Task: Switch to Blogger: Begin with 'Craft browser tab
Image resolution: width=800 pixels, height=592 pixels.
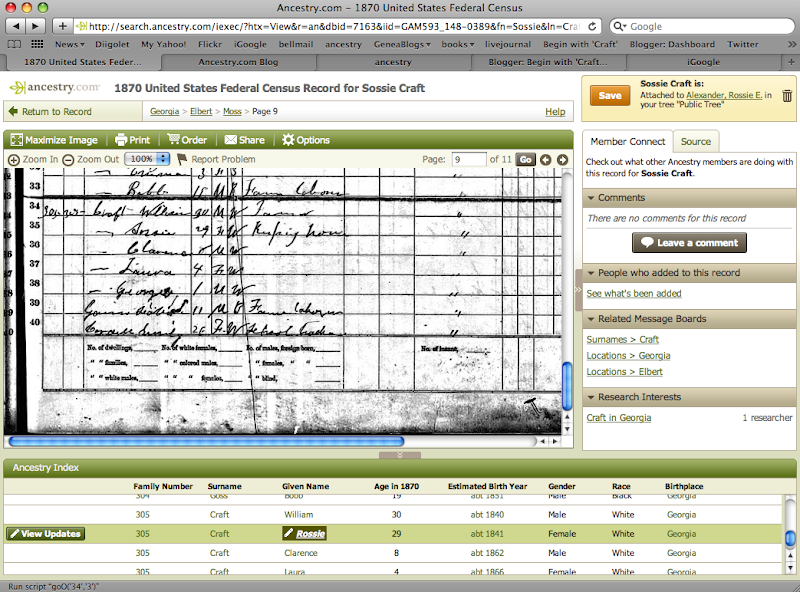Action: pyautogui.click(x=548, y=62)
